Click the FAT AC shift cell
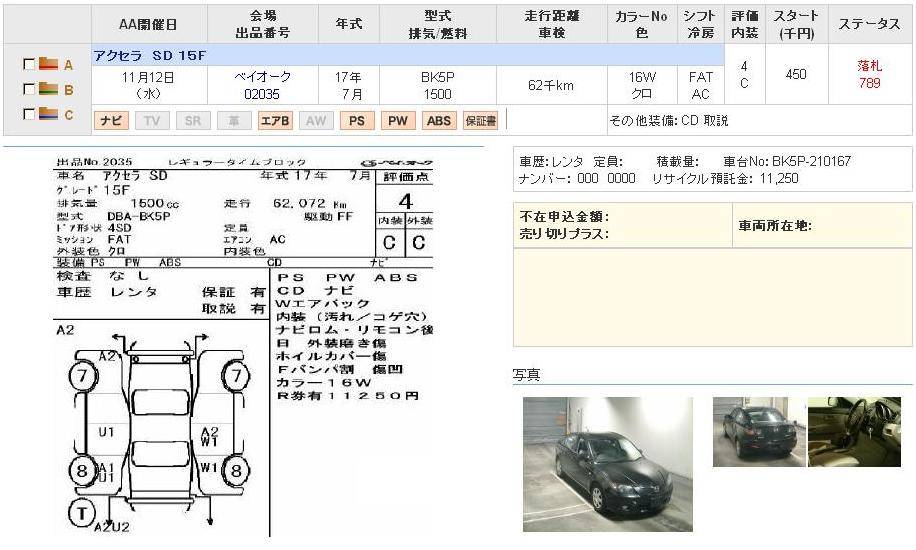Image resolution: width=916 pixels, height=550 pixels. click(700, 85)
